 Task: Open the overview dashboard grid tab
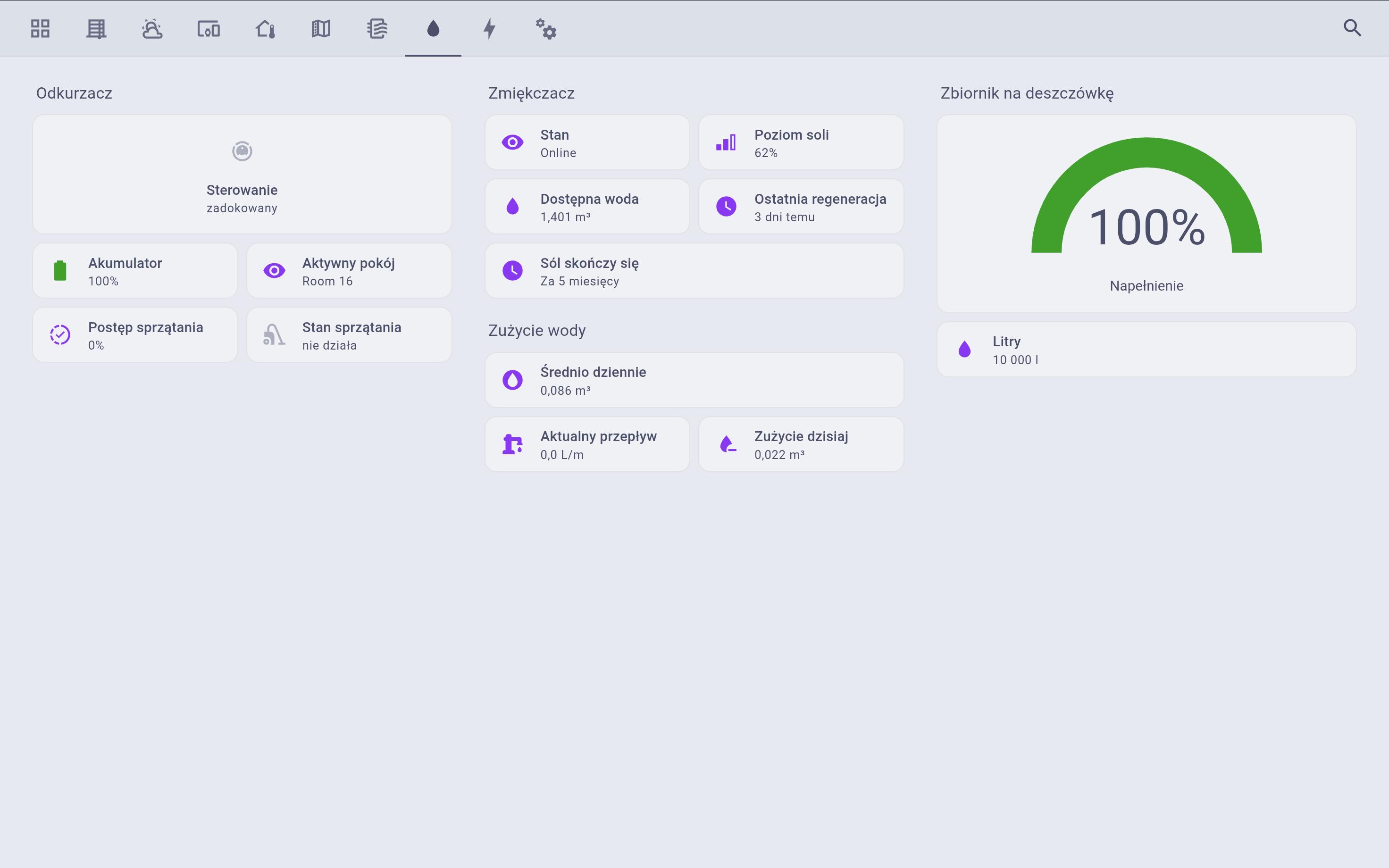click(40, 28)
